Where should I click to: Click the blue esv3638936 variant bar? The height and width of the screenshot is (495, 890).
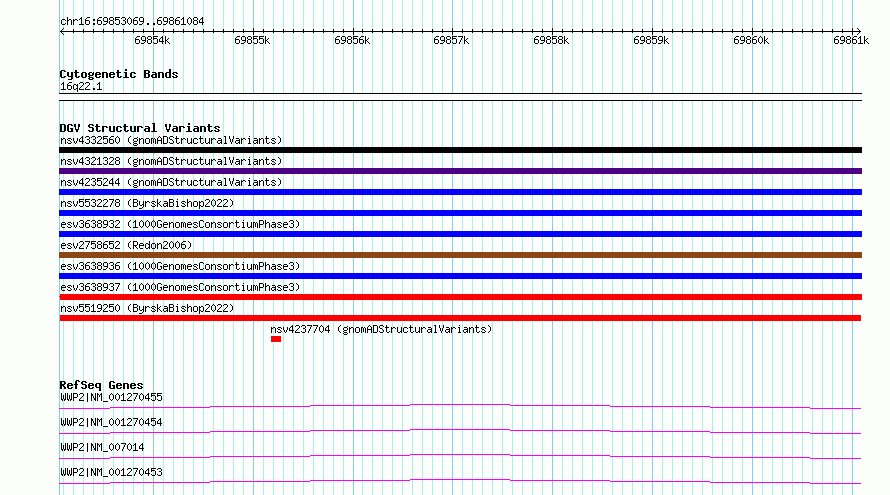460,276
